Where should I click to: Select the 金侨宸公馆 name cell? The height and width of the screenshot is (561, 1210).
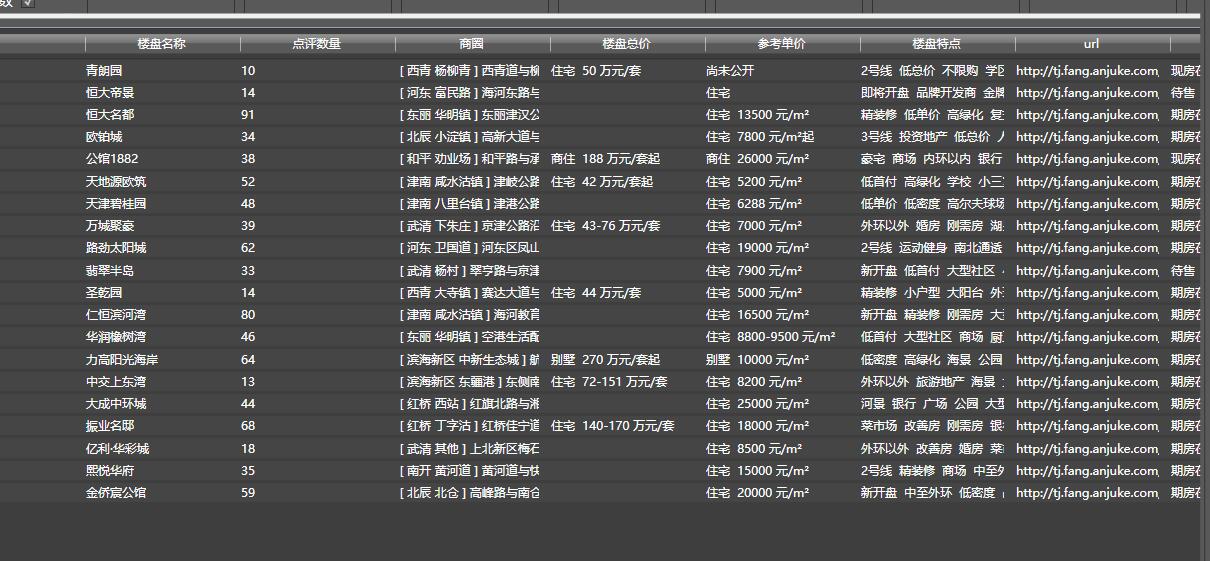(x=116, y=493)
